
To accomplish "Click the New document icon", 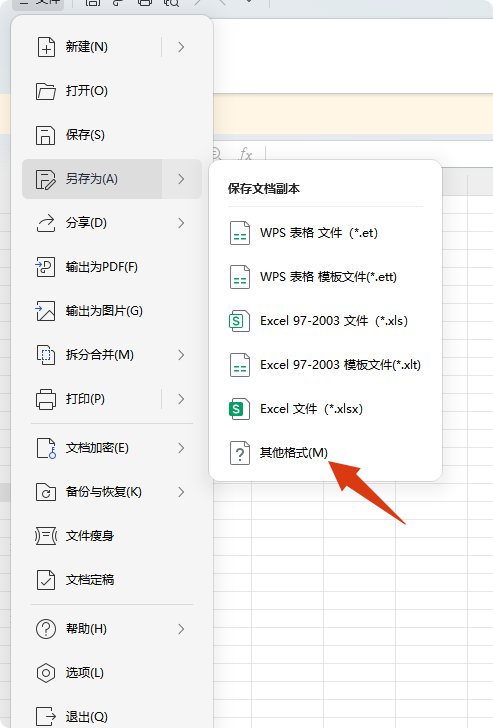I will click(x=46, y=47).
